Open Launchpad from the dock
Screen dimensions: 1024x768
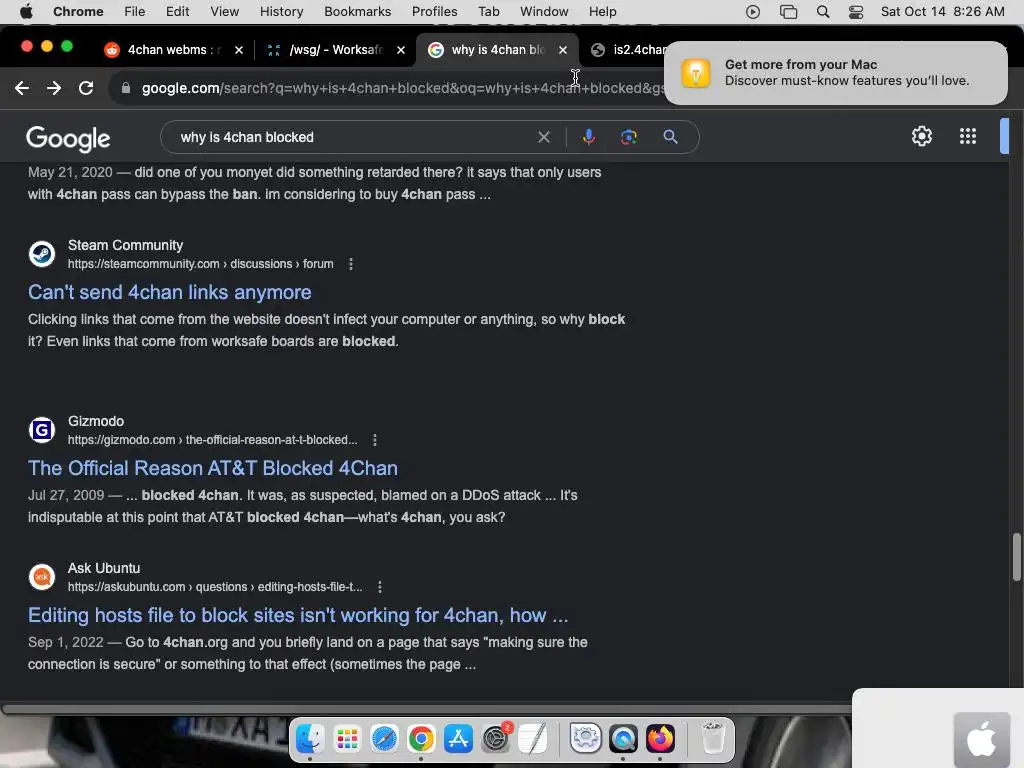tap(347, 739)
